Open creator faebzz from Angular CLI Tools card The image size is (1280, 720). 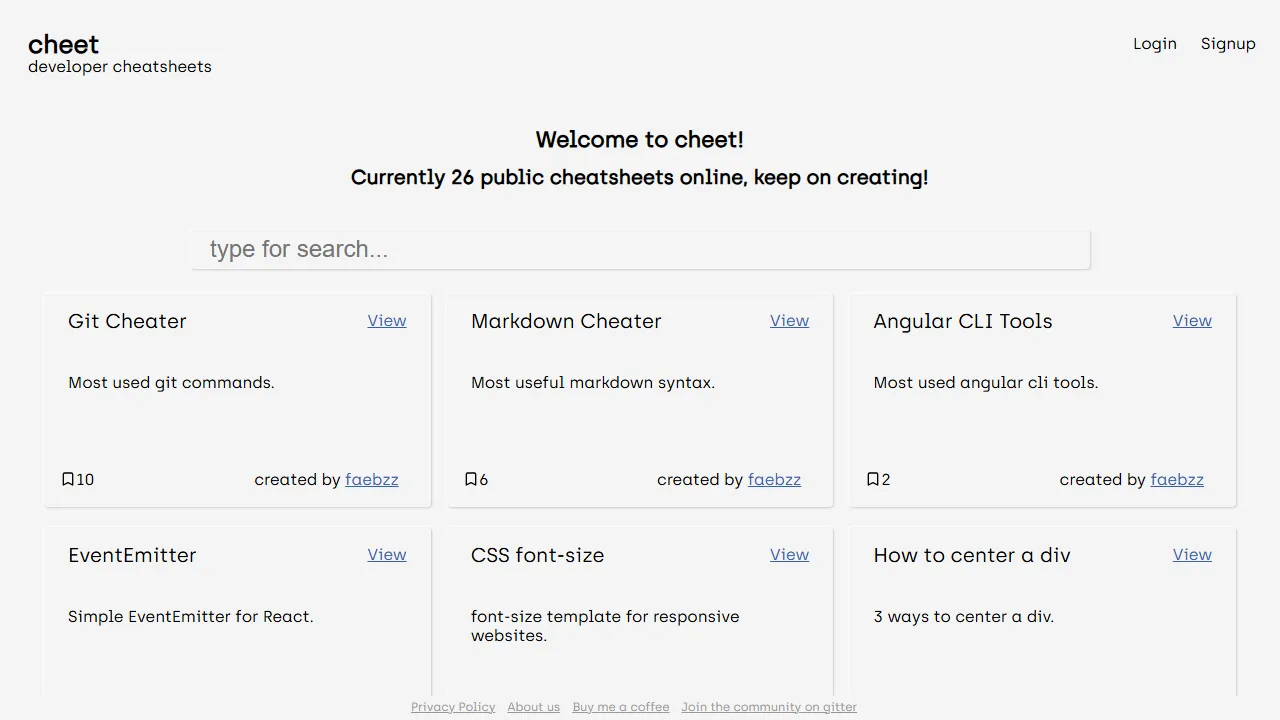click(1177, 479)
